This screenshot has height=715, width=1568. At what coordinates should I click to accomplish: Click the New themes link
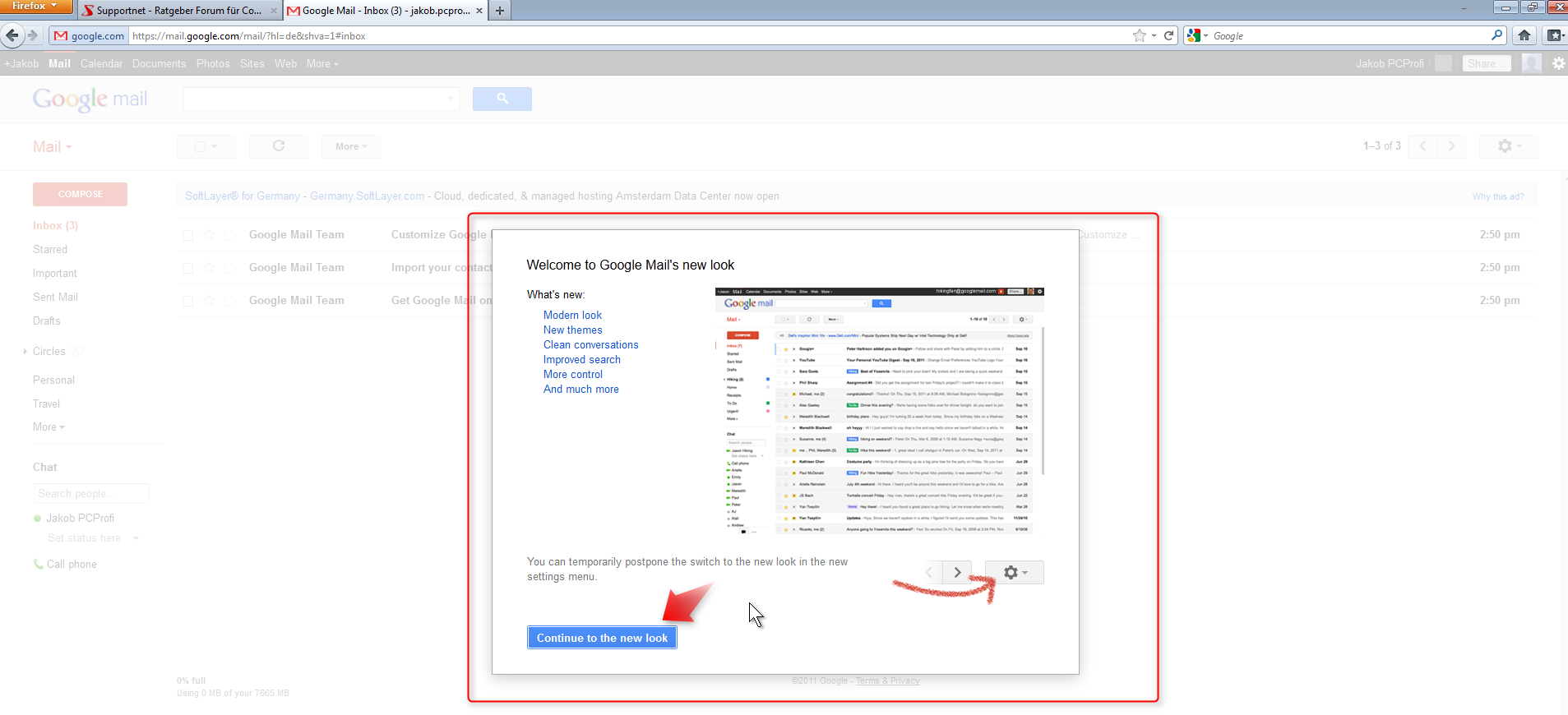pos(572,330)
